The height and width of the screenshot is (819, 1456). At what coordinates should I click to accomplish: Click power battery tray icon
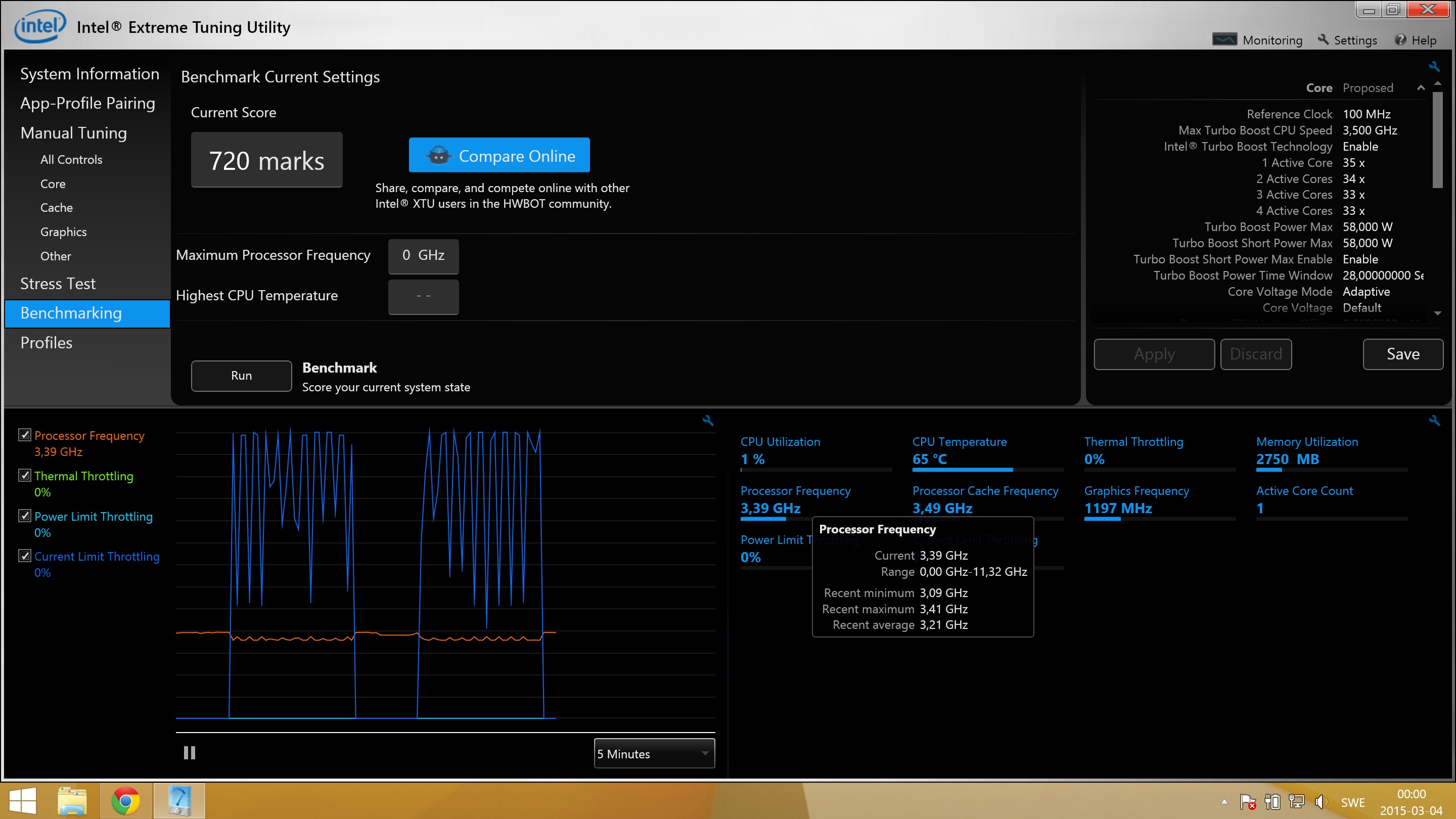coord(1272,802)
